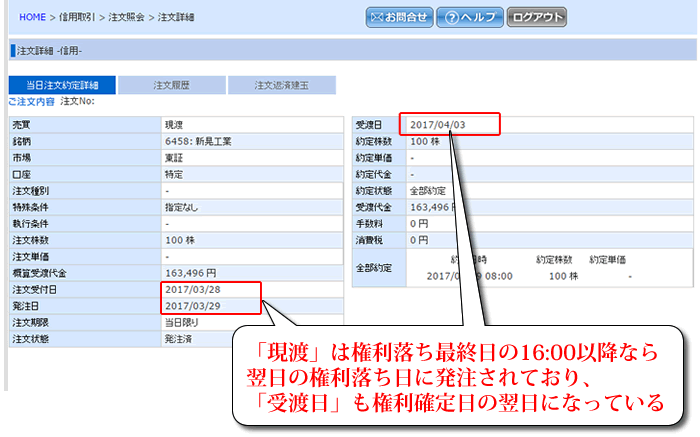Viewport: 700px width, 437px height.
Task: Click the 注文詳細 -信用- section header
Action: pyautogui.click(x=50, y=50)
